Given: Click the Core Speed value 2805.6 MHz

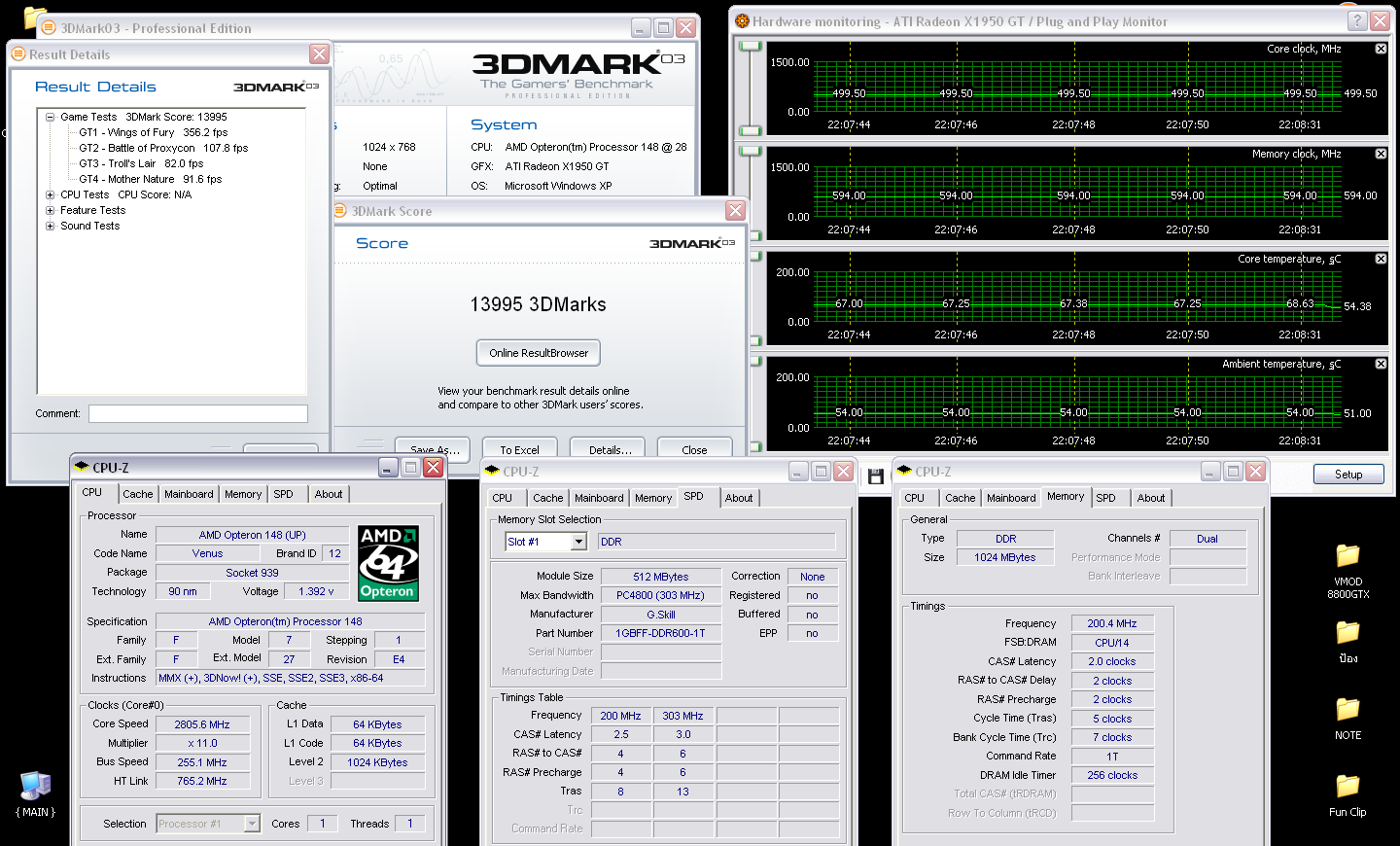Looking at the screenshot, I should [x=202, y=724].
